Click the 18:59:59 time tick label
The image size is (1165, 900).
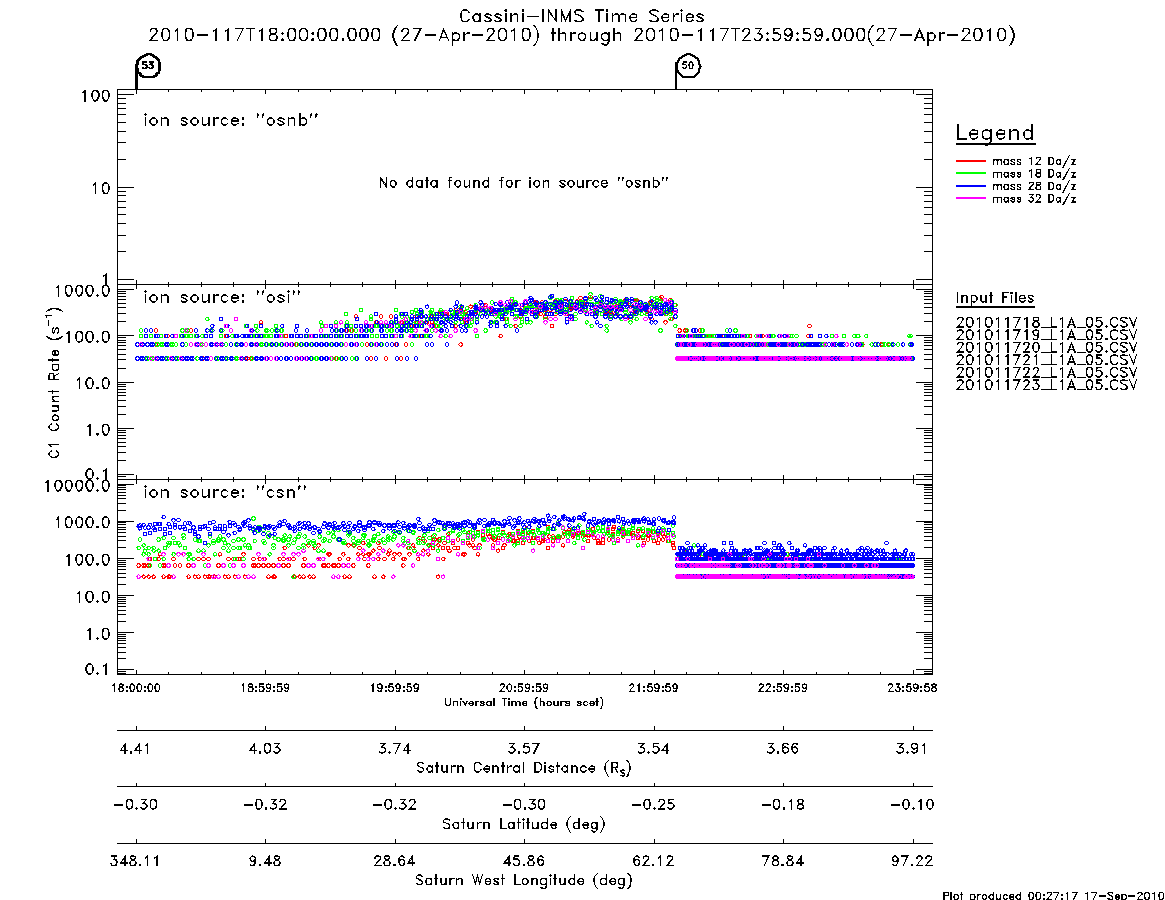265,688
